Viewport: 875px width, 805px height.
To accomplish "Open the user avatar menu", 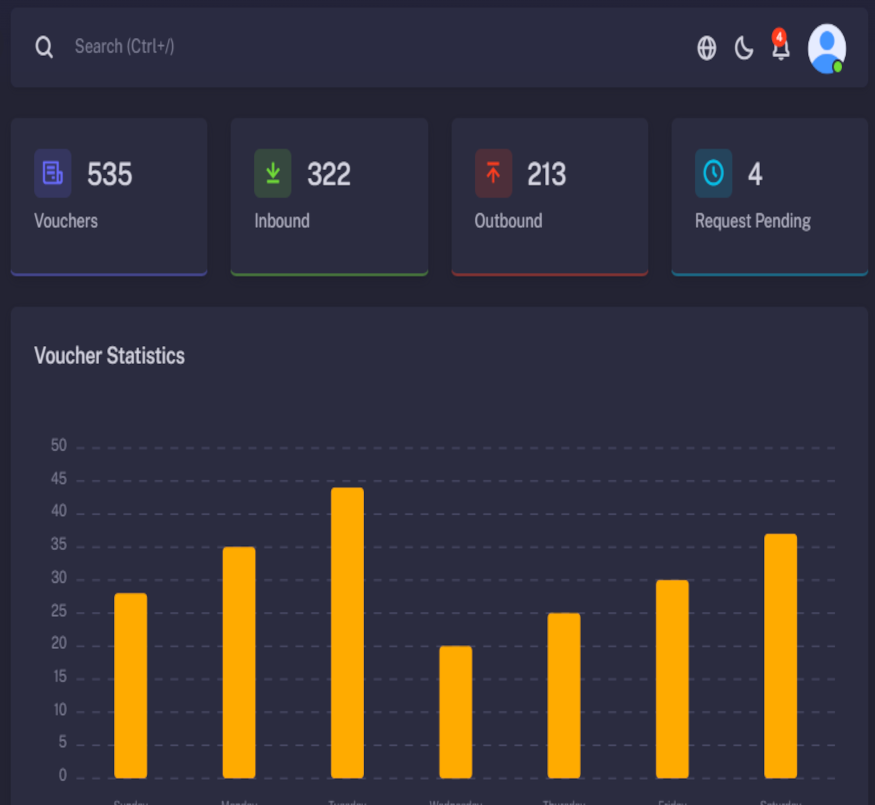I will coord(826,49).
